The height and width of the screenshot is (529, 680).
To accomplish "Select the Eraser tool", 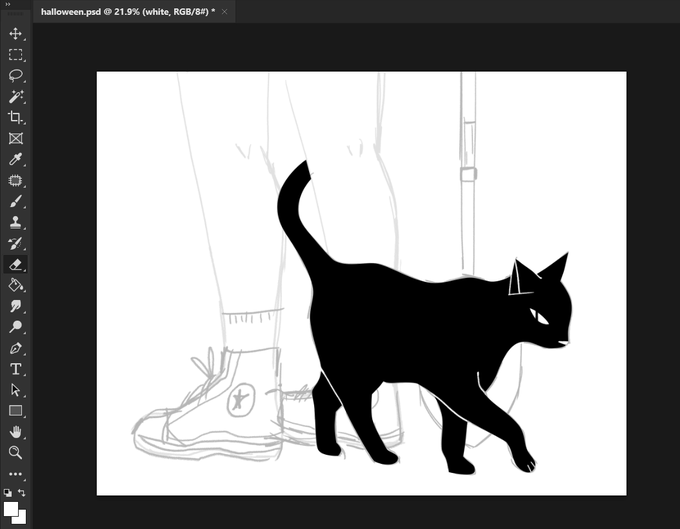I will [x=16, y=264].
